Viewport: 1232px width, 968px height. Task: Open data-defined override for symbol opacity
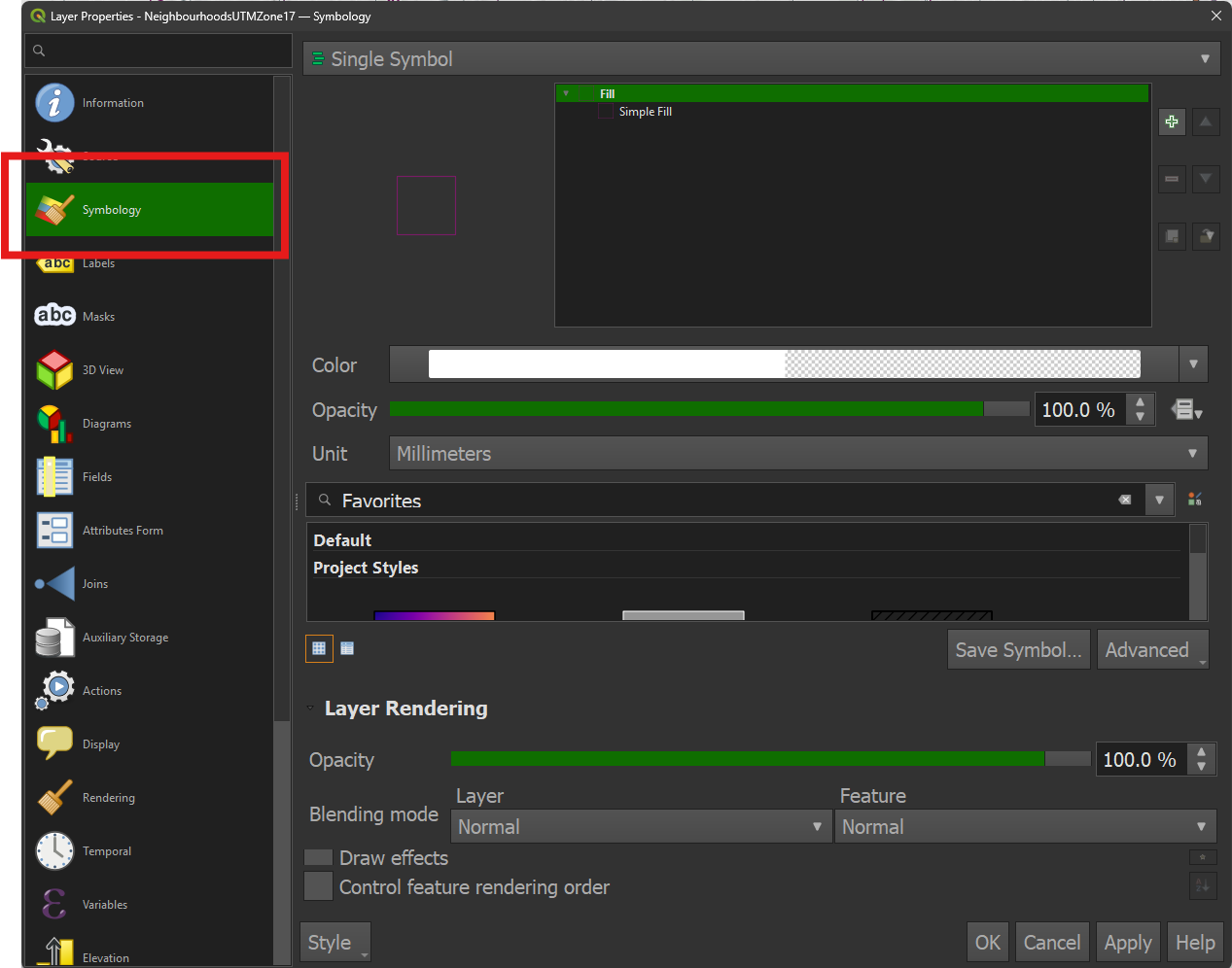click(x=1186, y=410)
